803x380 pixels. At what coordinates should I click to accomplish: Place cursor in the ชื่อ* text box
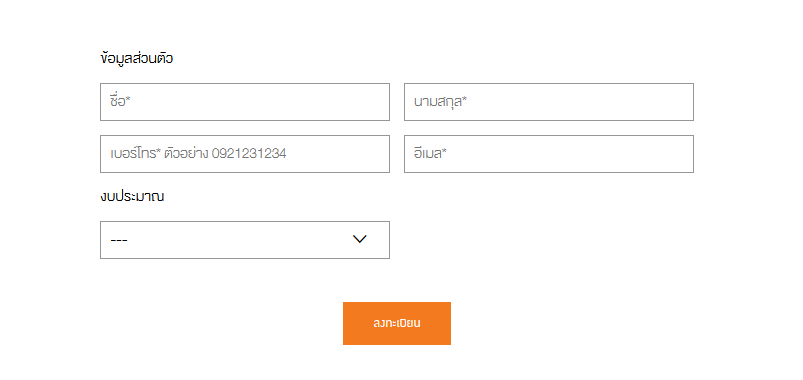tap(245, 102)
